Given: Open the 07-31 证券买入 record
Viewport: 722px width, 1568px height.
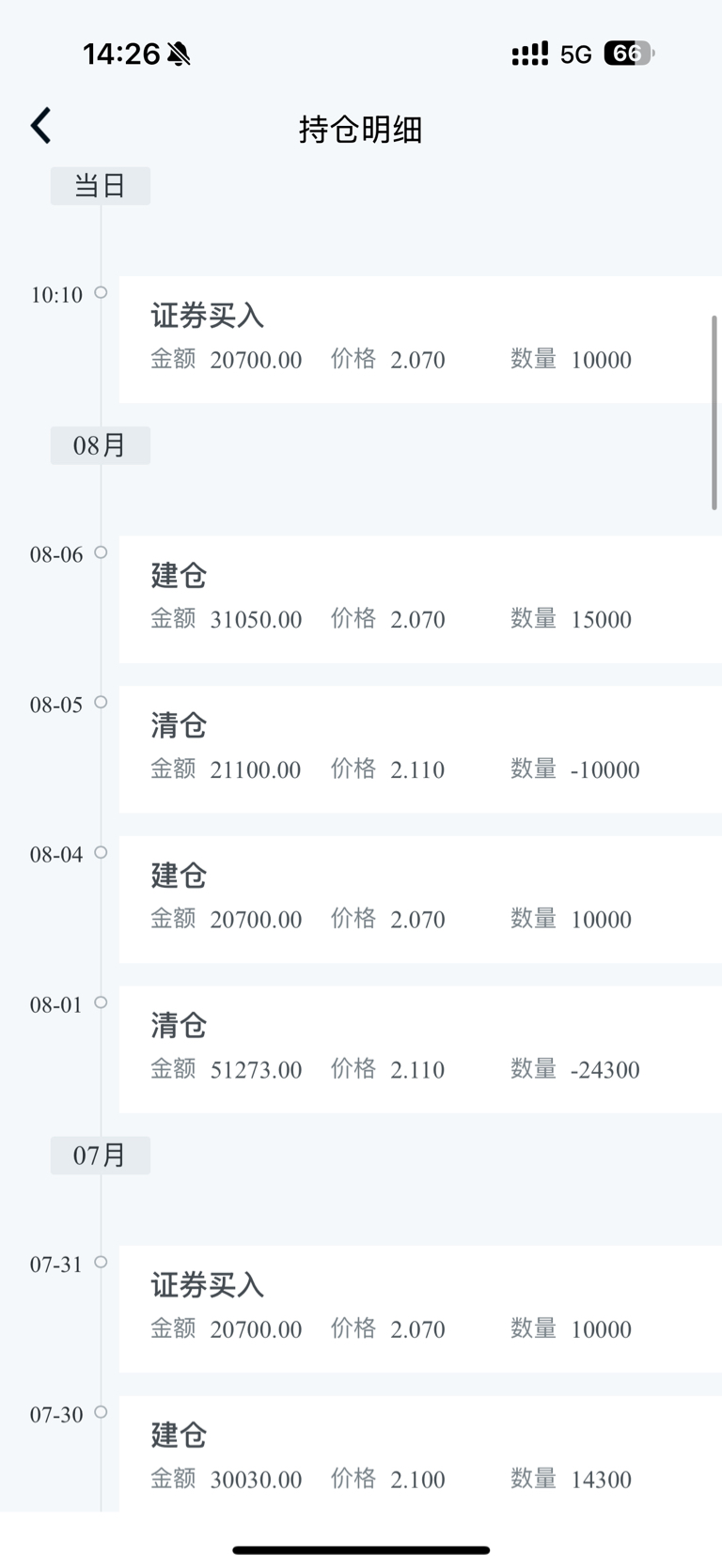Looking at the screenshot, I should click(x=420, y=1309).
